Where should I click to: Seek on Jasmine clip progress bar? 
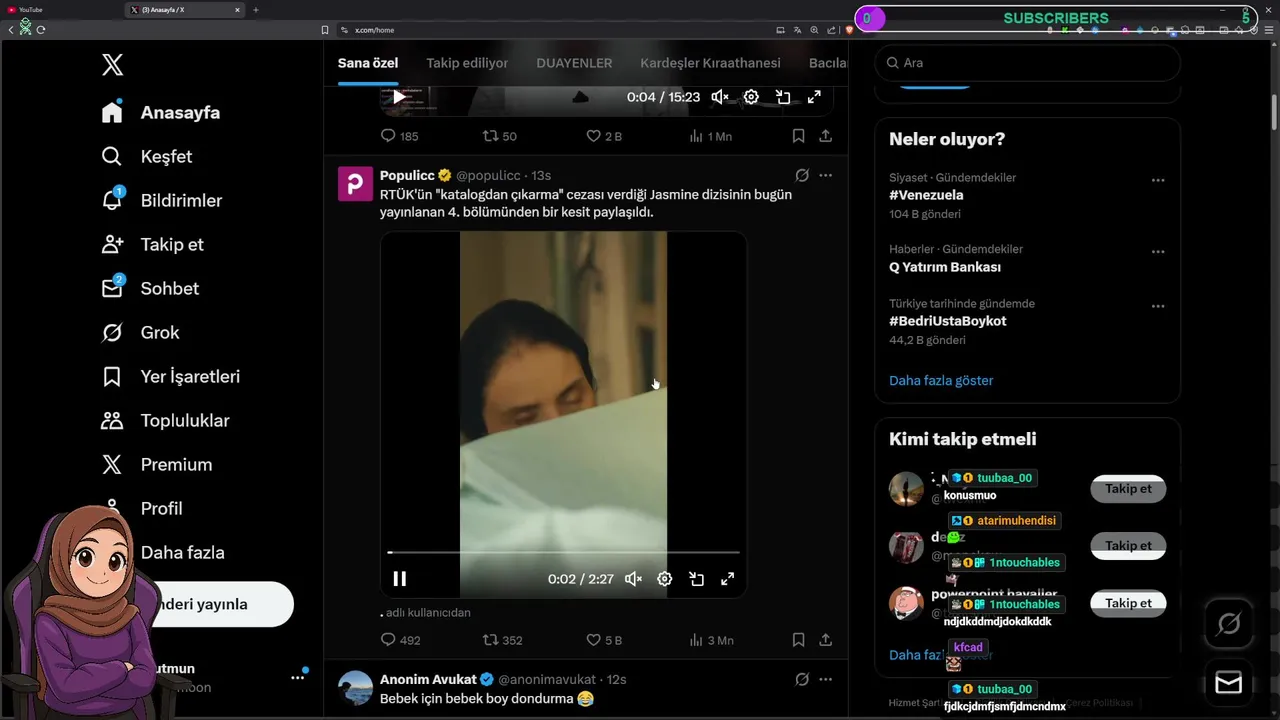(x=563, y=552)
